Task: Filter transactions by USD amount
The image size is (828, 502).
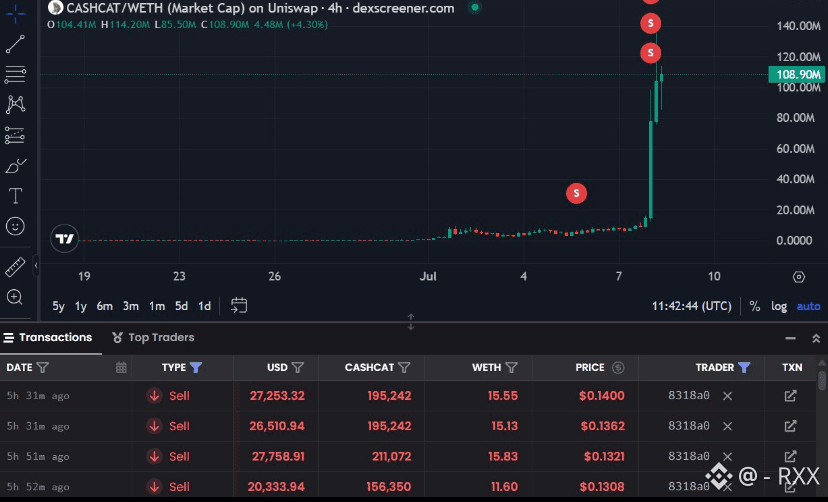Action: tap(298, 367)
